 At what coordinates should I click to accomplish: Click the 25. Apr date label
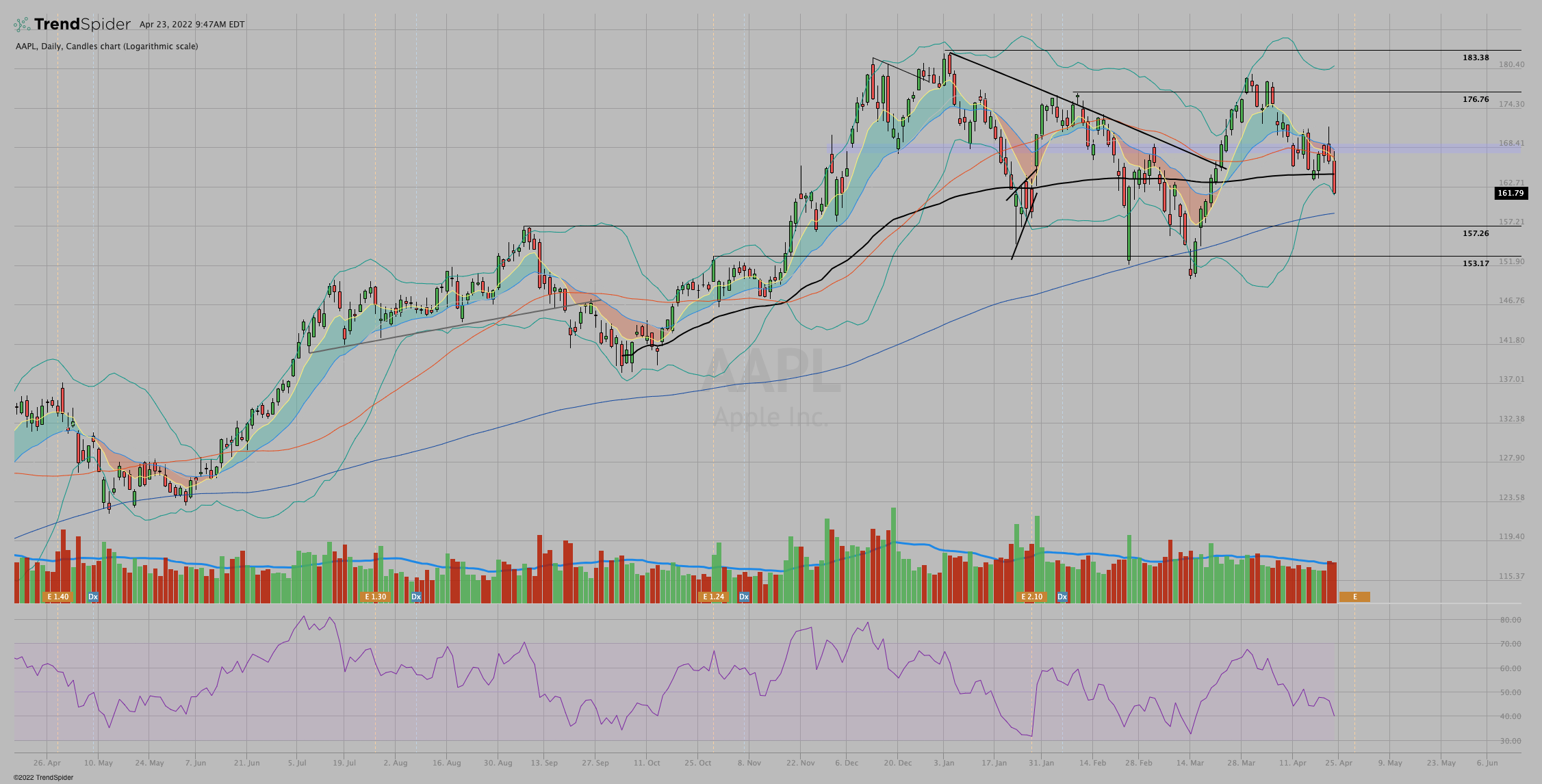(1339, 762)
